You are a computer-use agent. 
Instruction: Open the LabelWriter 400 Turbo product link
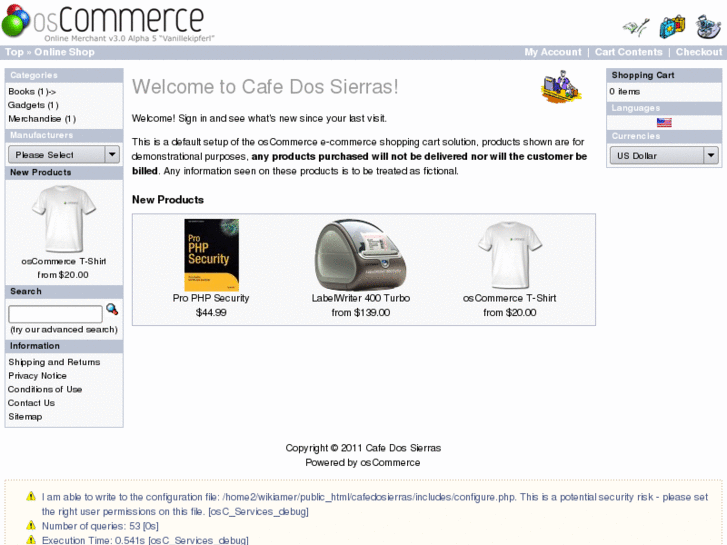tap(361, 298)
